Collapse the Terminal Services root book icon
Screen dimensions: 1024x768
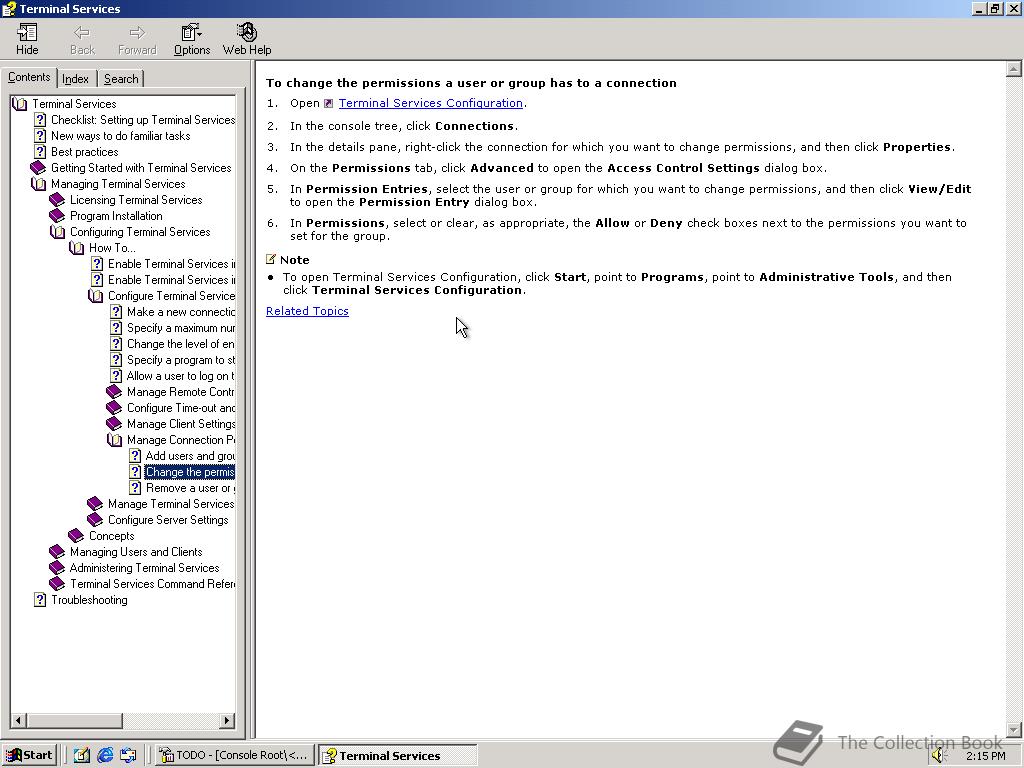(x=20, y=104)
